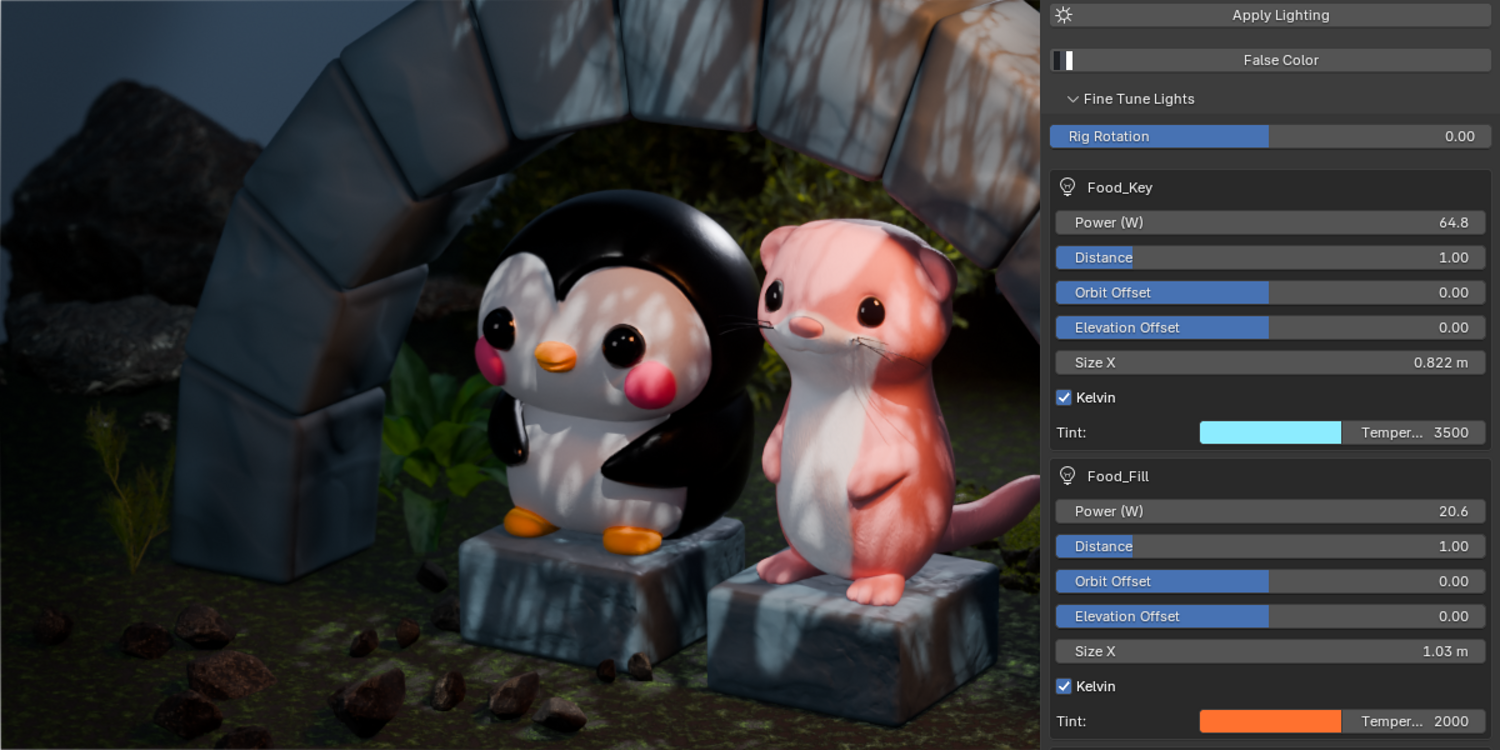Click the Food_Key Orbit Offset slider

click(x=1270, y=292)
